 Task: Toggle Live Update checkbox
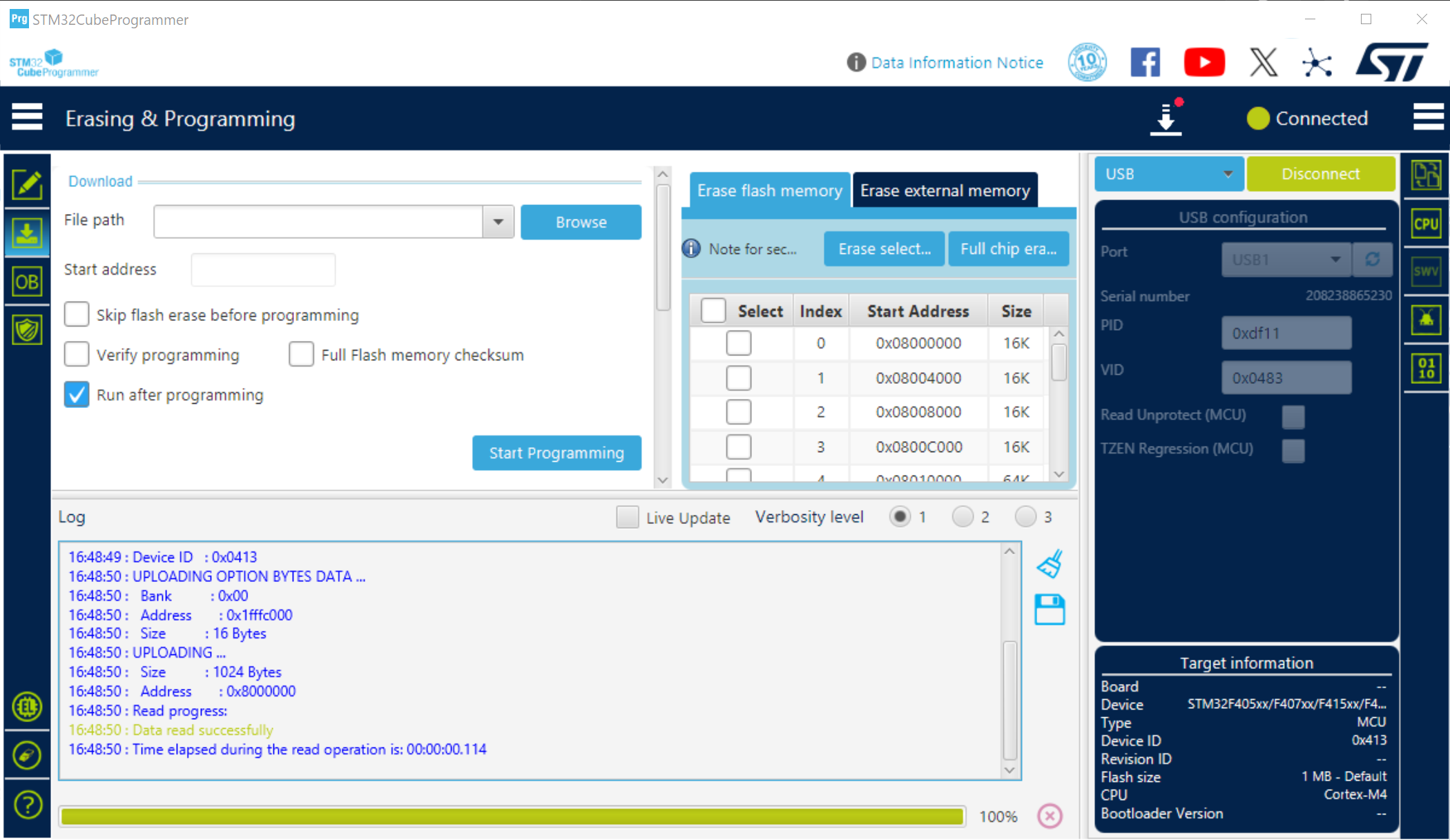tap(628, 517)
